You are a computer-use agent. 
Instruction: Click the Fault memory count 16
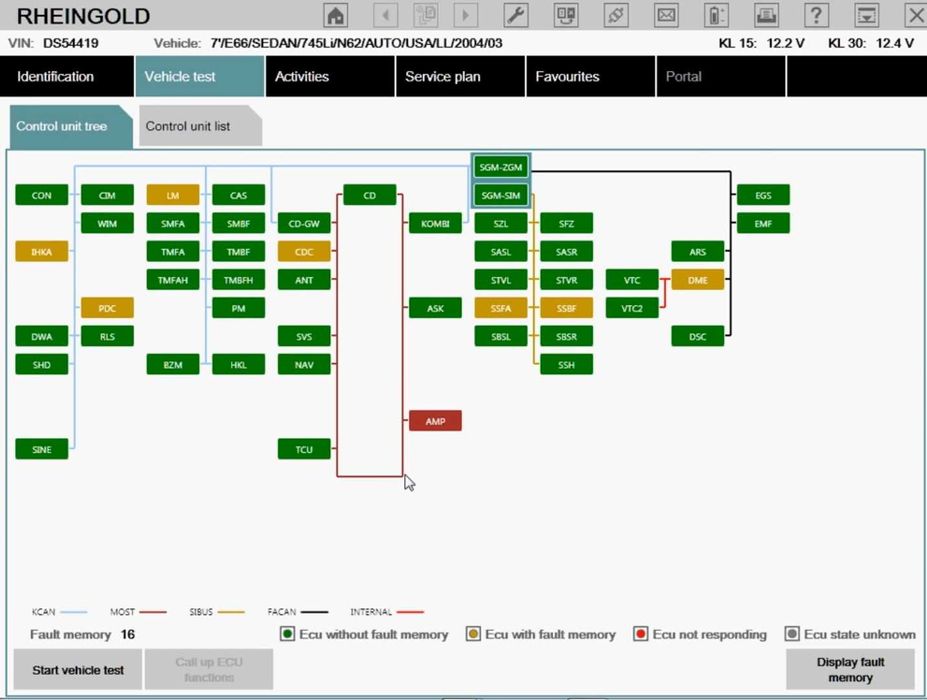(x=128, y=634)
